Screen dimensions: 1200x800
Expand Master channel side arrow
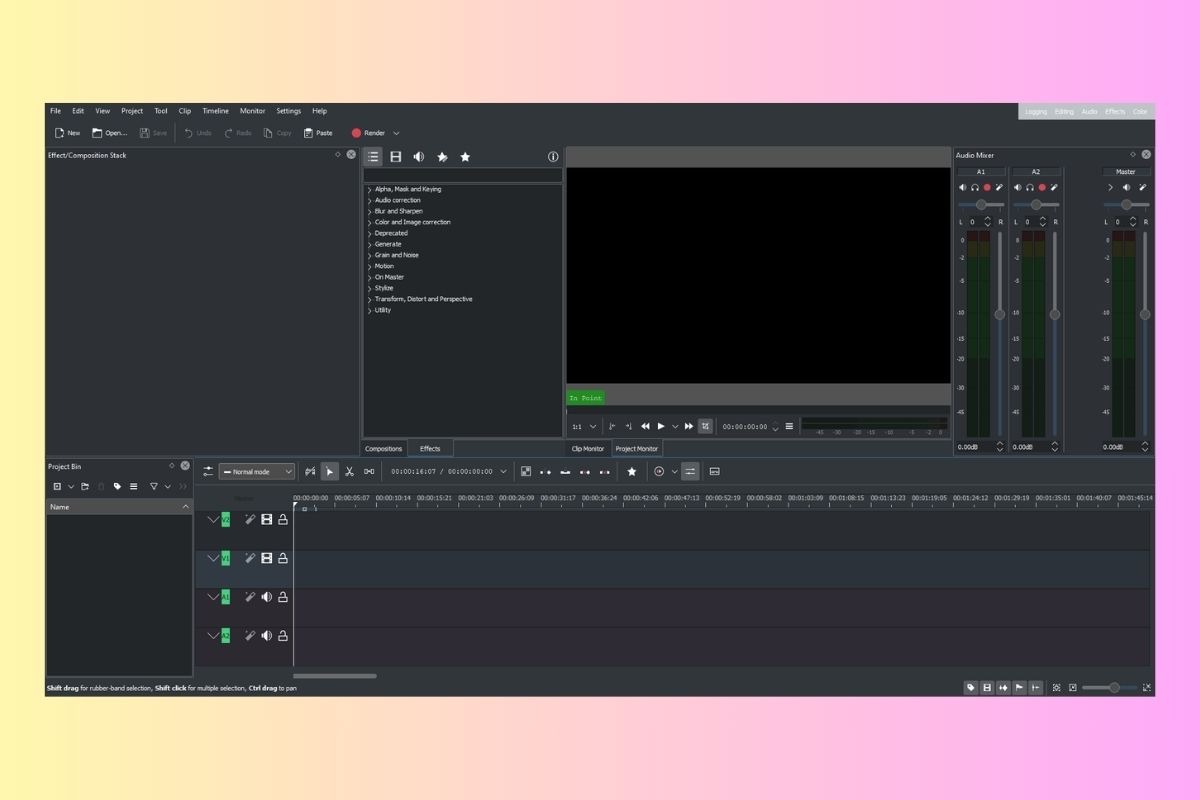pyautogui.click(x=1110, y=187)
